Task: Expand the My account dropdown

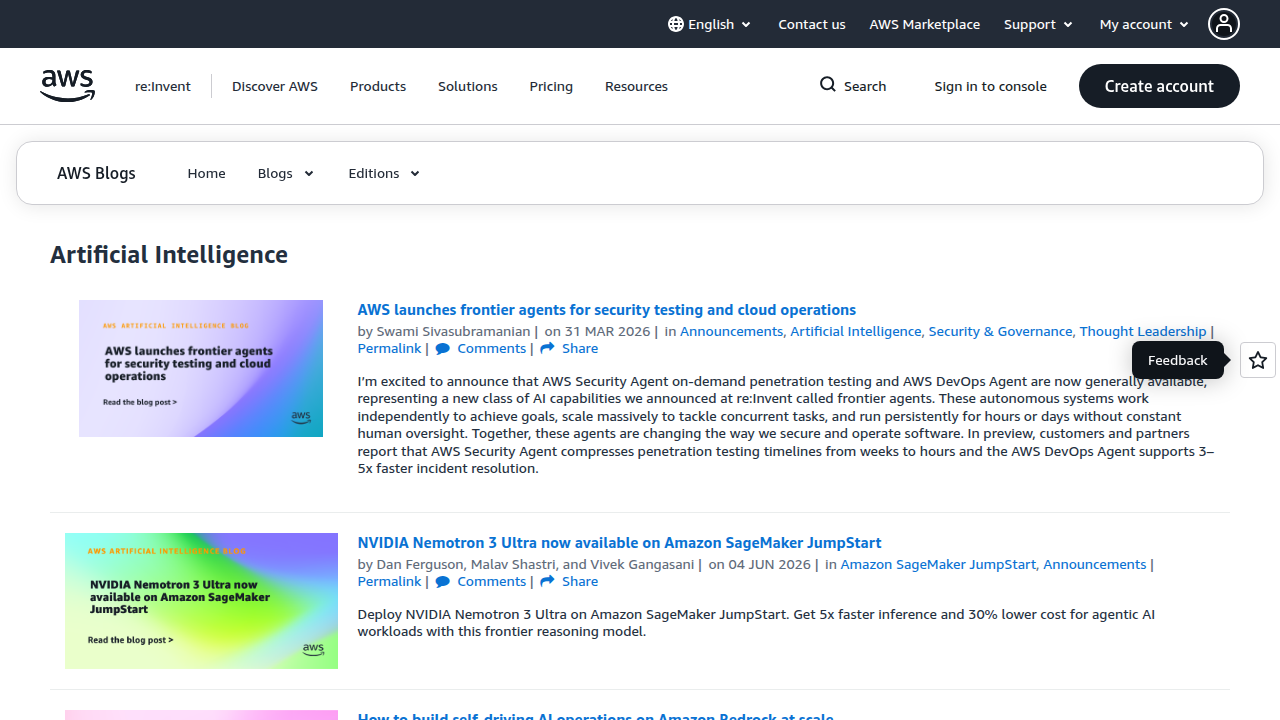Action: [1144, 24]
